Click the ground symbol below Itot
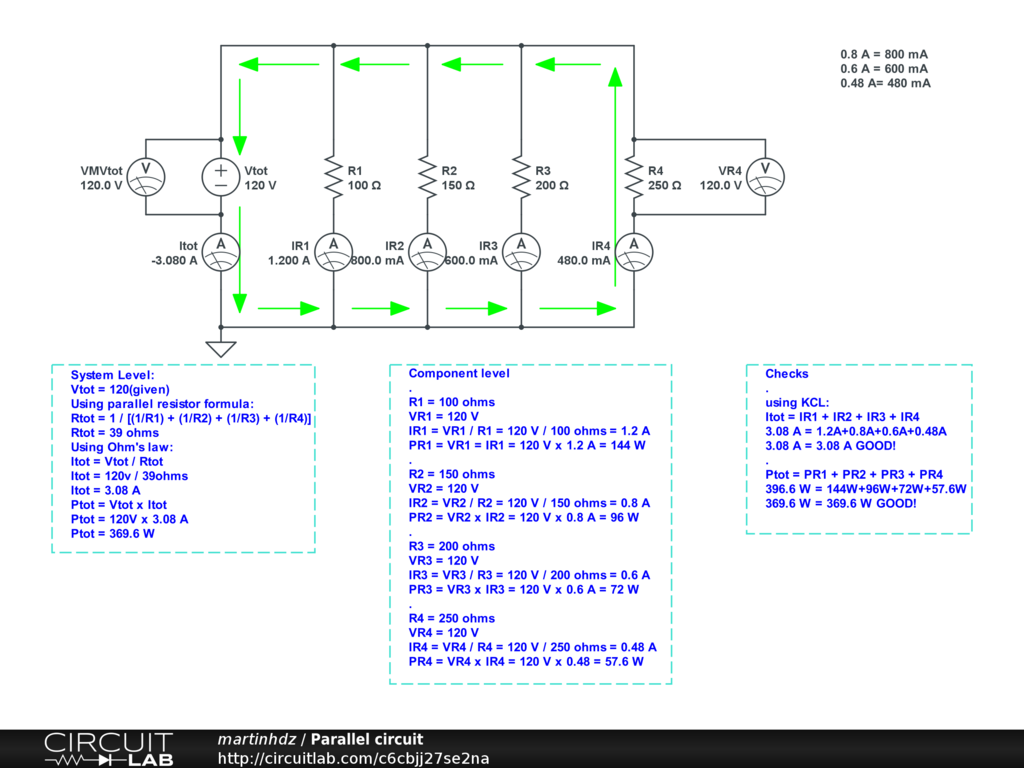 (x=221, y=347)
